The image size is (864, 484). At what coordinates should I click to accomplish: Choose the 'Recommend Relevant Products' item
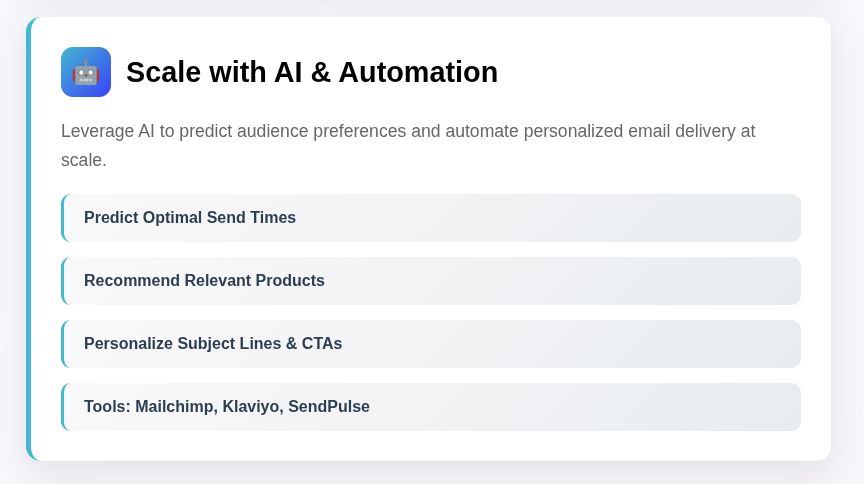pos(431,281)
